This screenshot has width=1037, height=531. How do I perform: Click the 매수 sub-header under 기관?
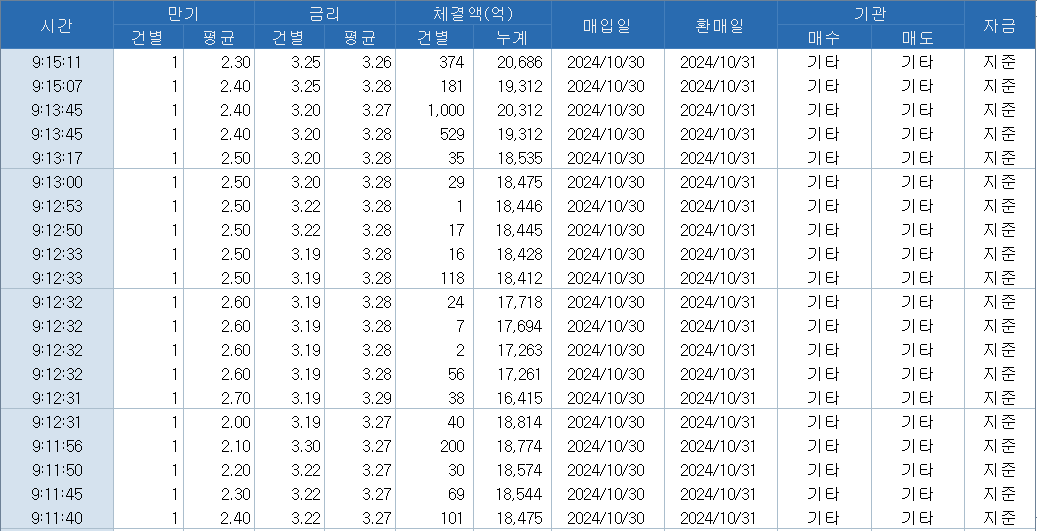[824, 38]
